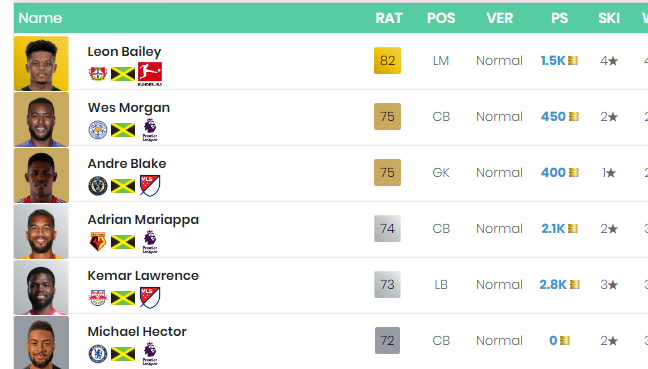Click the Watford crest under Adrian Mariappa

coord(98,242)
